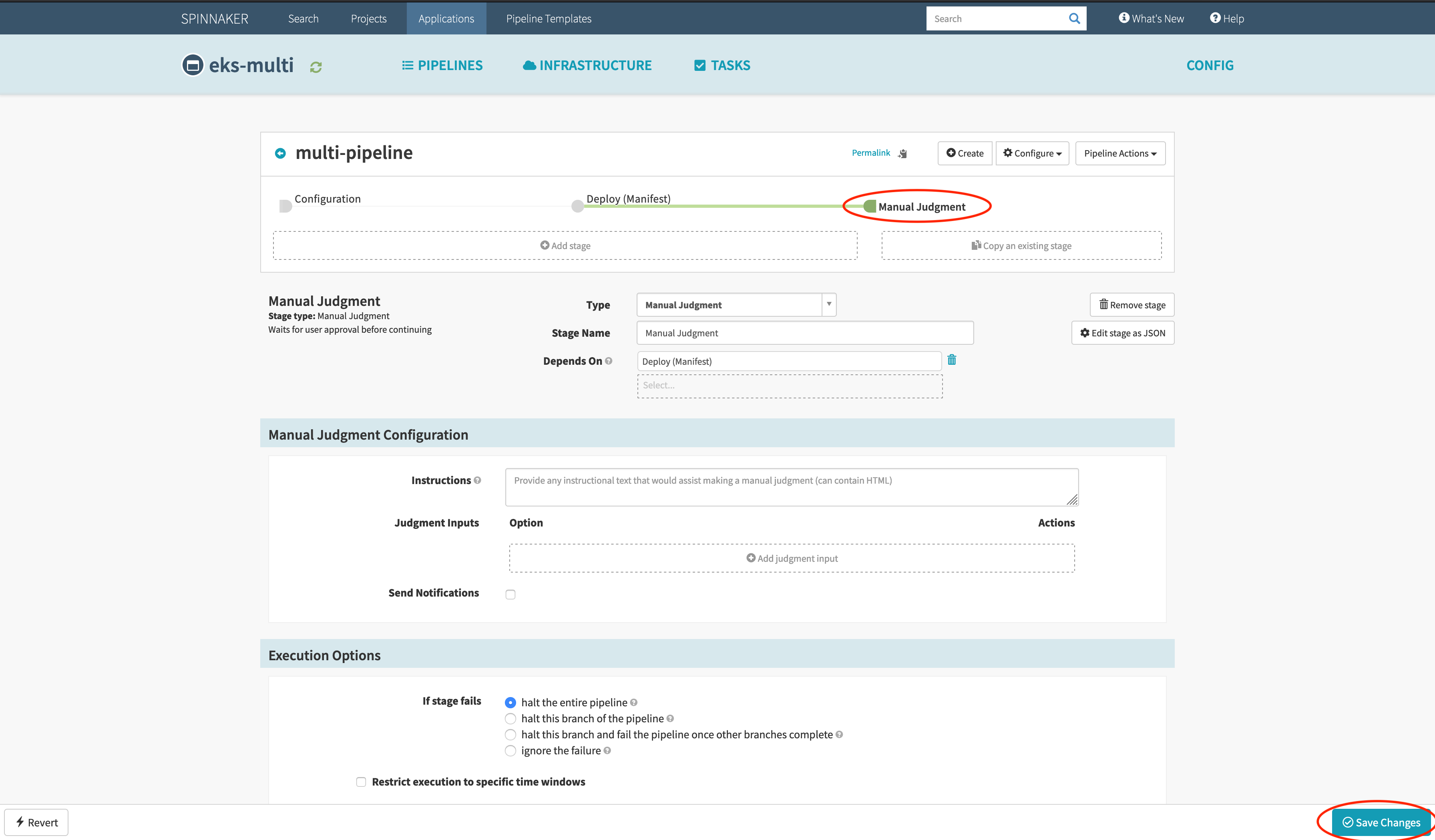Image resolution: width=1435 pixels, height=840 pixels.
Task: Click the eks-multi application icon
Action: tap(193, 65)
